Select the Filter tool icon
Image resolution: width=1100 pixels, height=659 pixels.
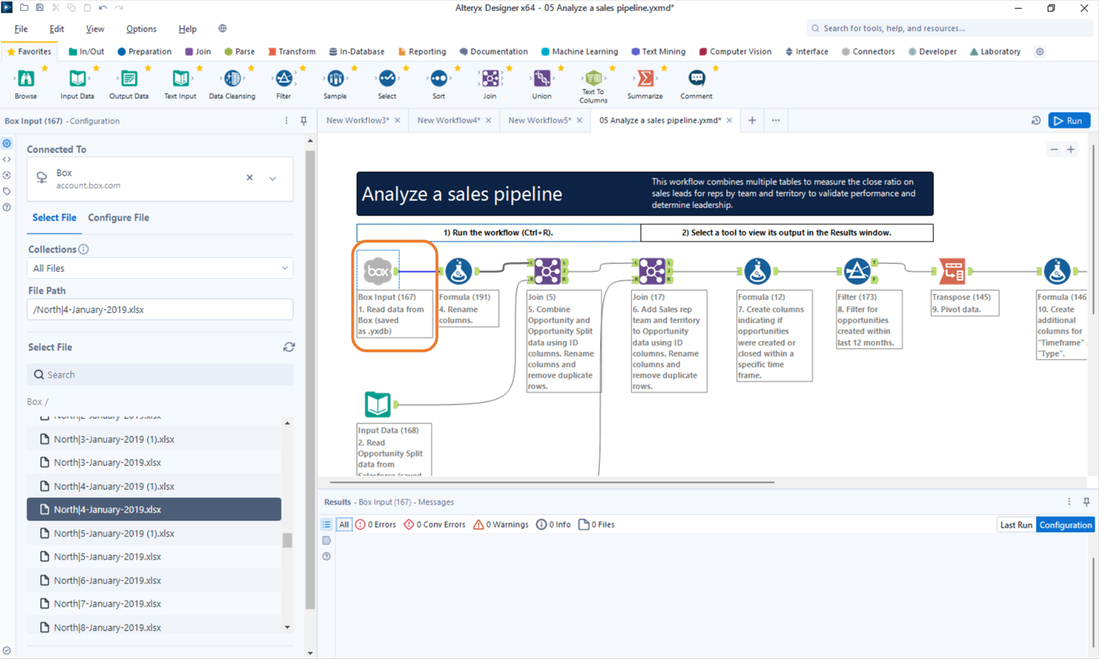284,76
